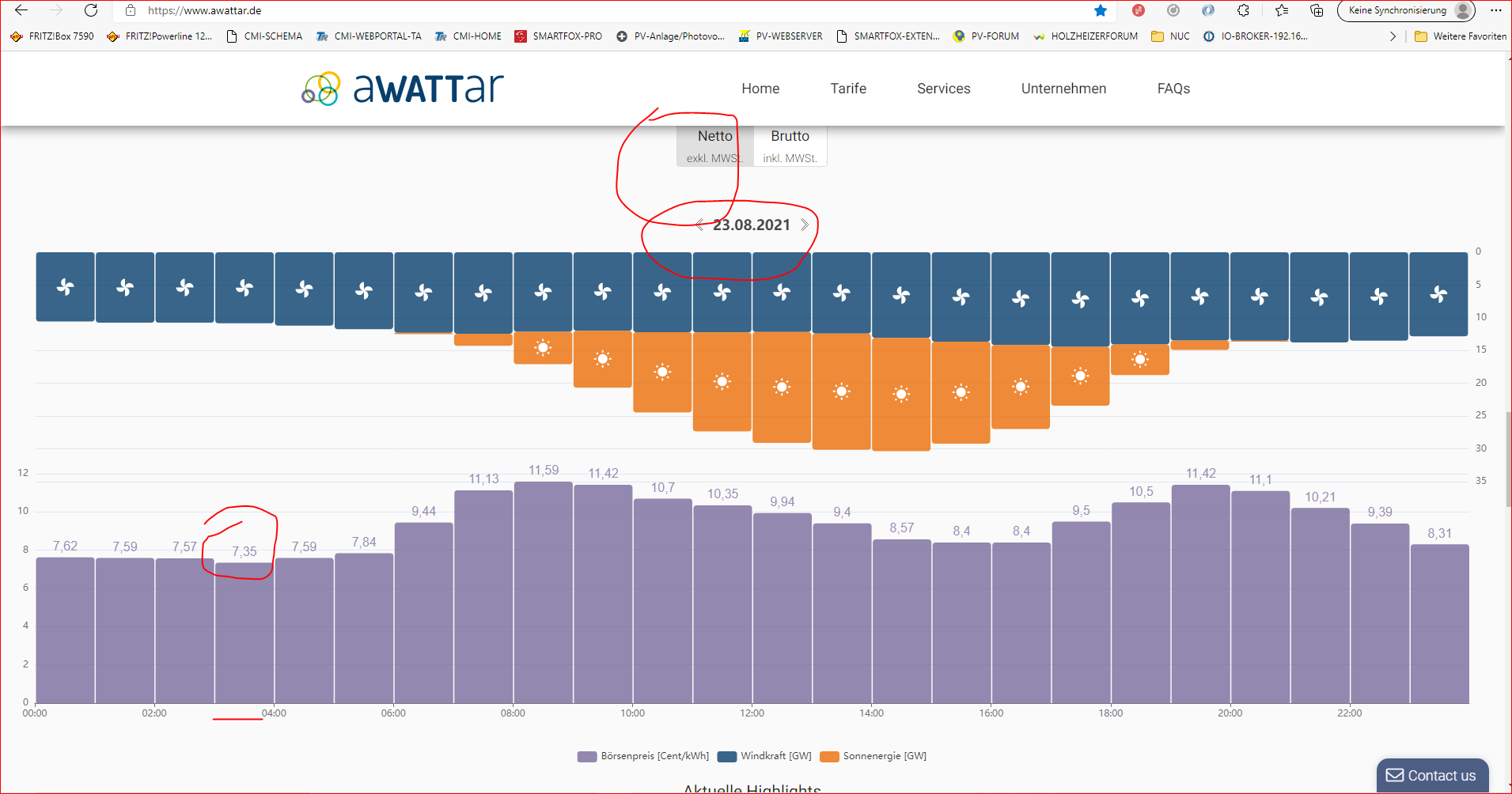1512x794 pixels.
Task: Click the page vertical scrollbar
Action: (x=1508, y=459)
